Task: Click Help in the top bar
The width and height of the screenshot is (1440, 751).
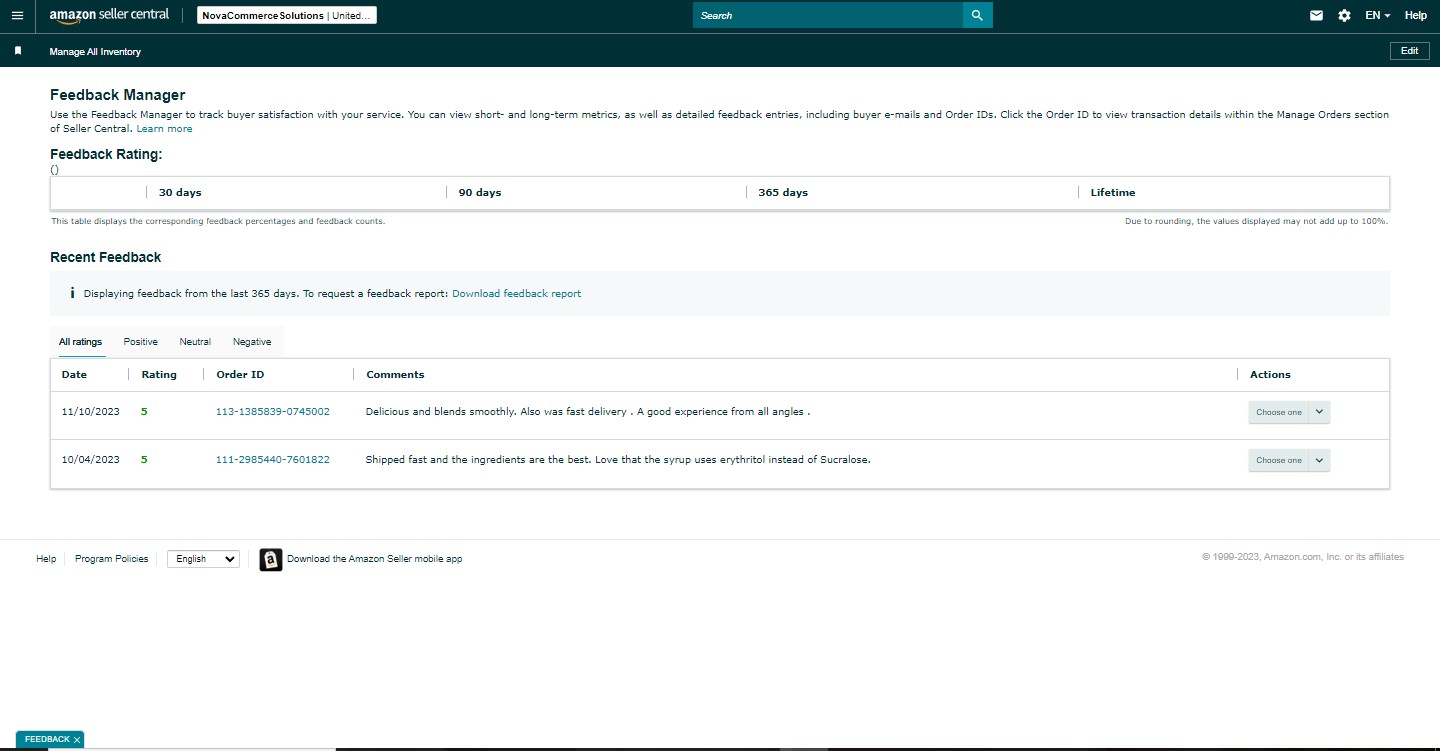Action: tap(1416, 15)
